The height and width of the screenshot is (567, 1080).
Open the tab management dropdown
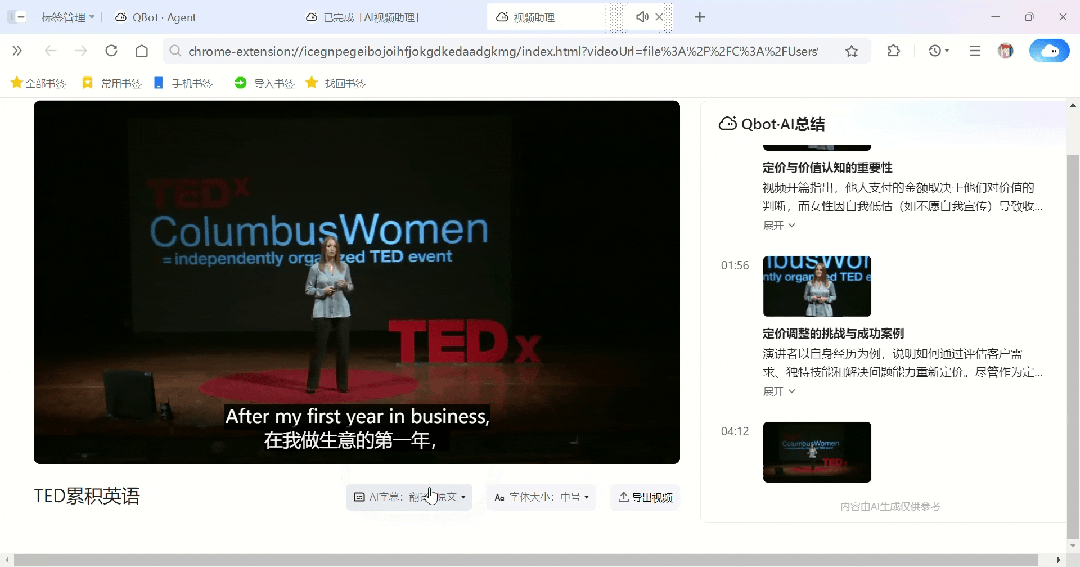68,17
